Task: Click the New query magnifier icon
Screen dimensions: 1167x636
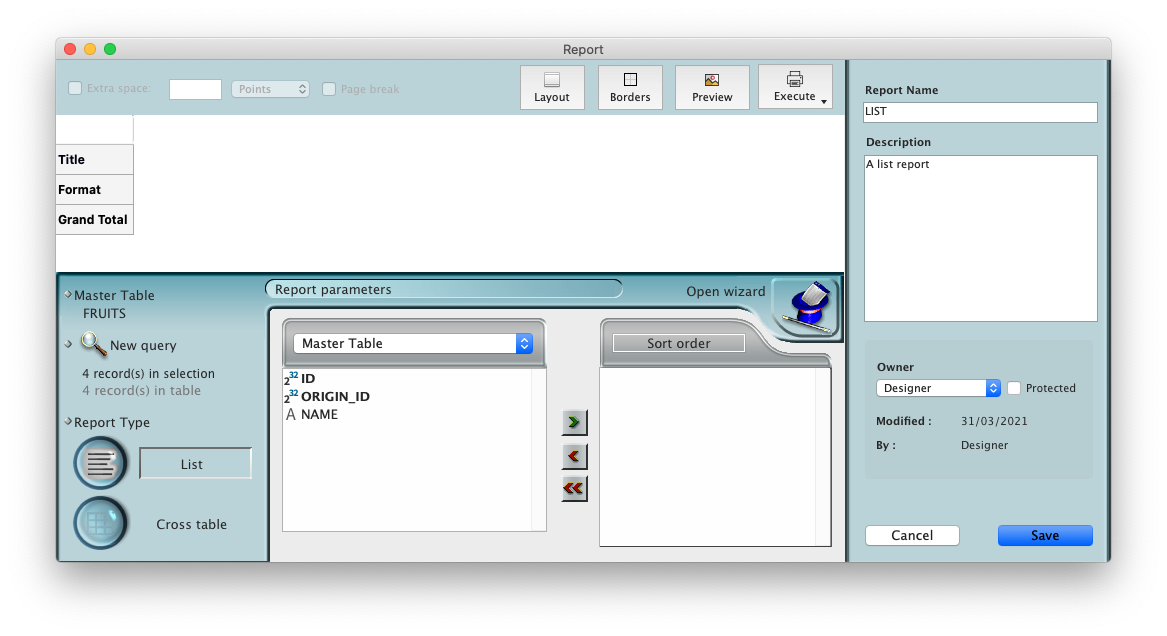Action: 93,344
